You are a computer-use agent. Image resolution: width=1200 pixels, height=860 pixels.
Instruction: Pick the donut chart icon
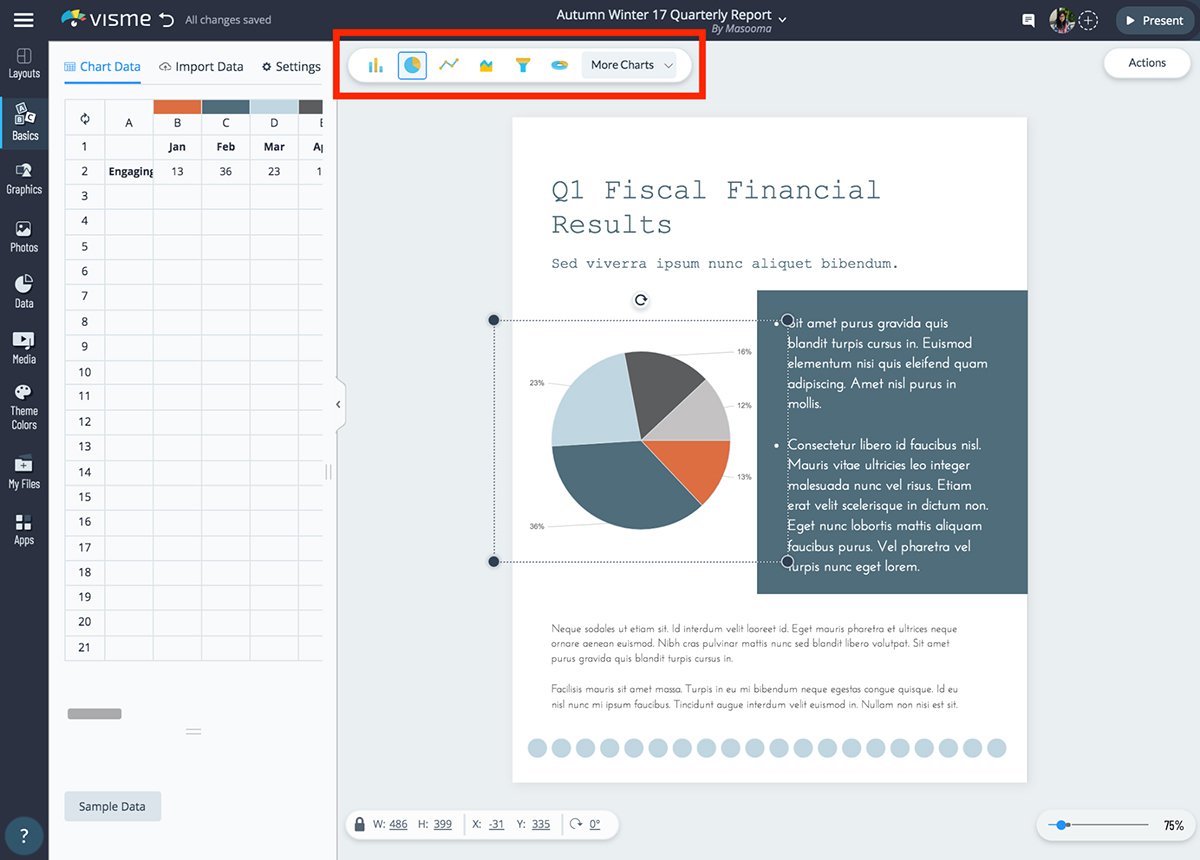coord(560,65)
